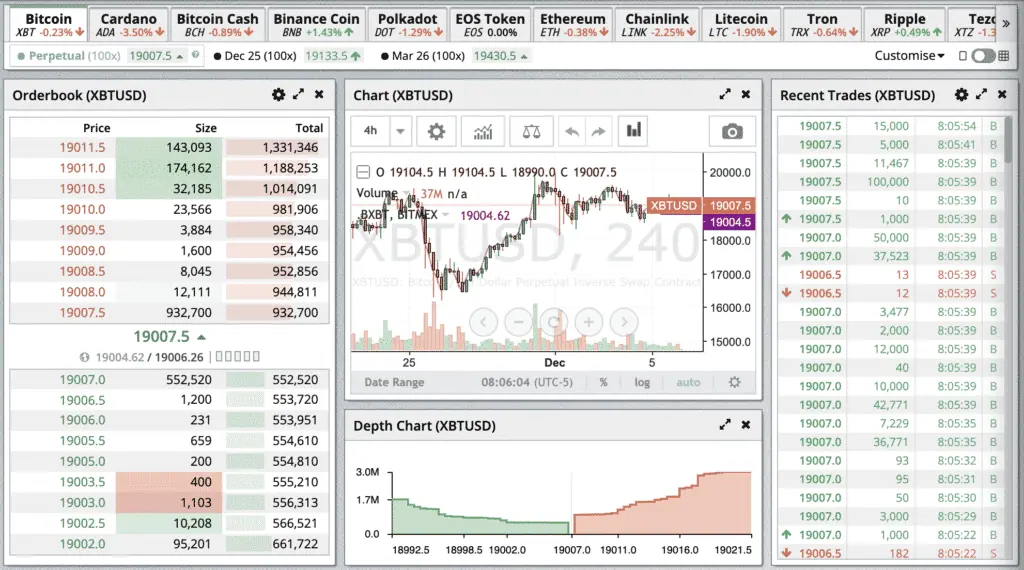1024x570 pixels.
Task: Select the Bitcoin XBT tab
Action: tap(49, 25)
